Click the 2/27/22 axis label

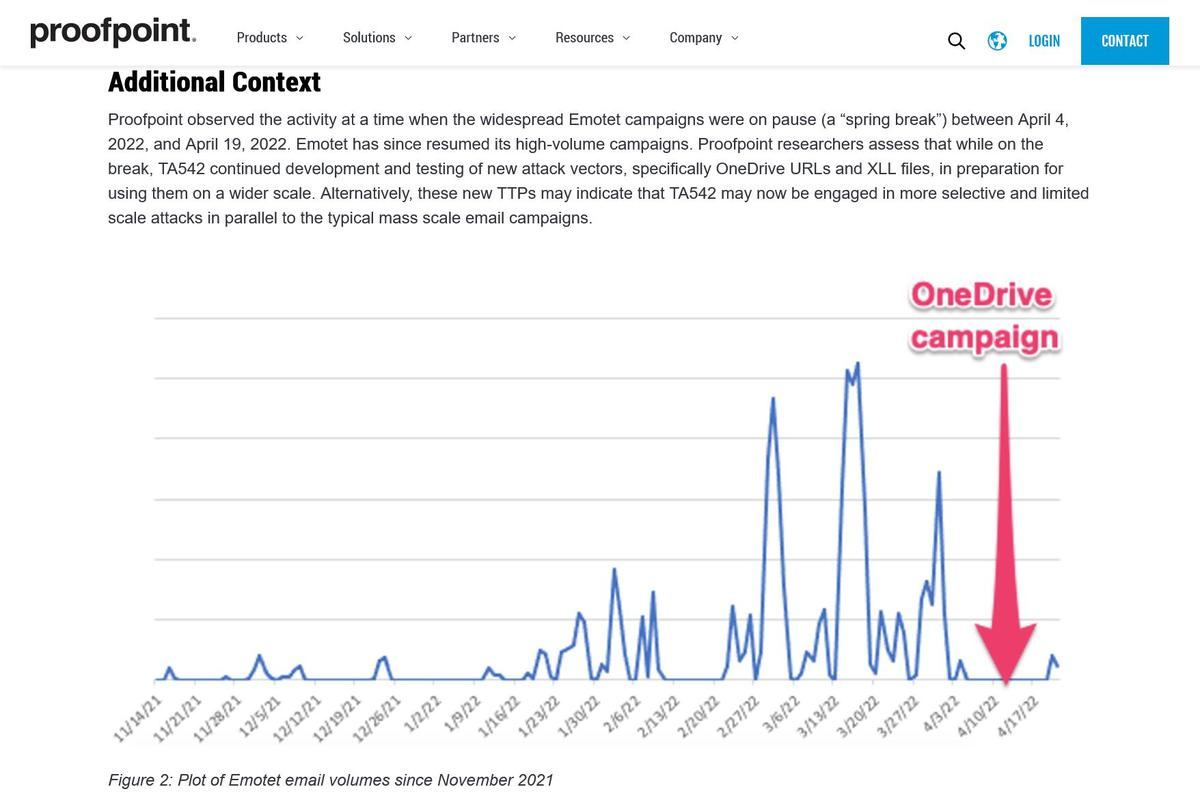(x=738, y=718)
